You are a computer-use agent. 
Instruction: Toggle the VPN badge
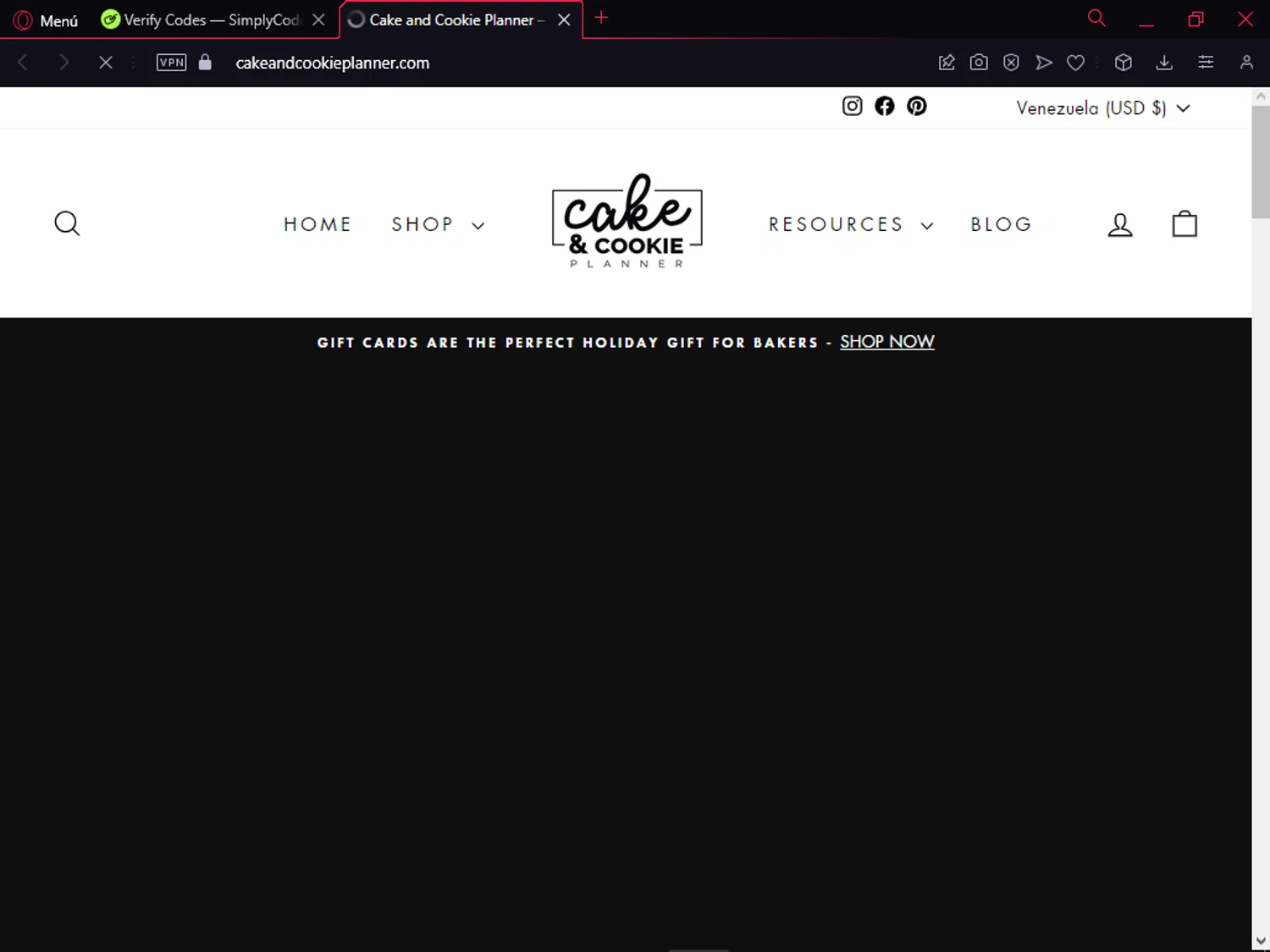[171, 62]
